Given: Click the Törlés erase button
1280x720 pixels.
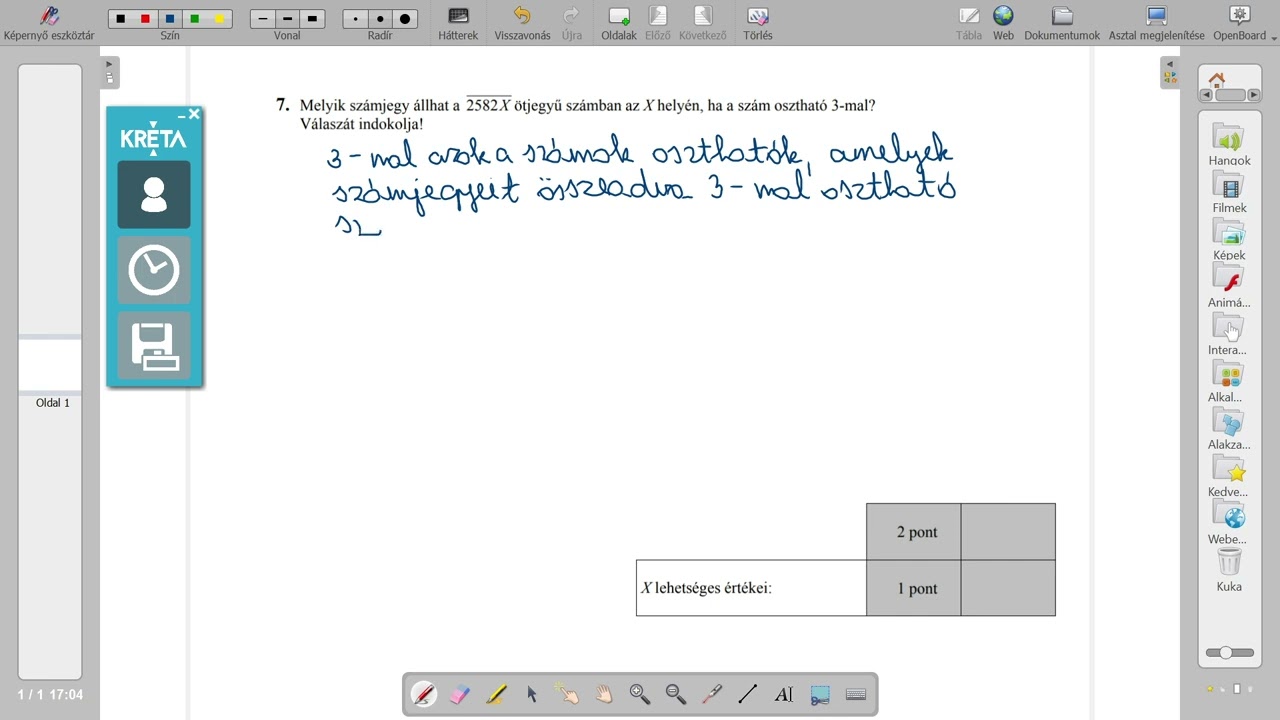Looking at the screenshot, I should [x=758, y=23].
